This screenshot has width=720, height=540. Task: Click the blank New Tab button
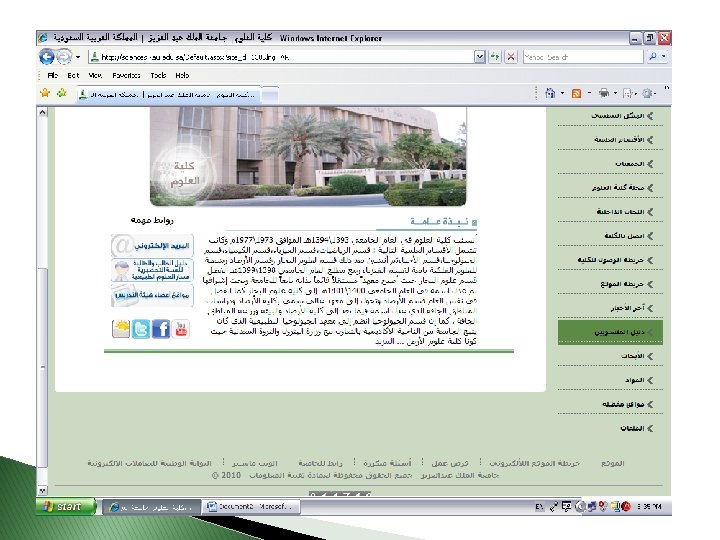click(270, 95)
